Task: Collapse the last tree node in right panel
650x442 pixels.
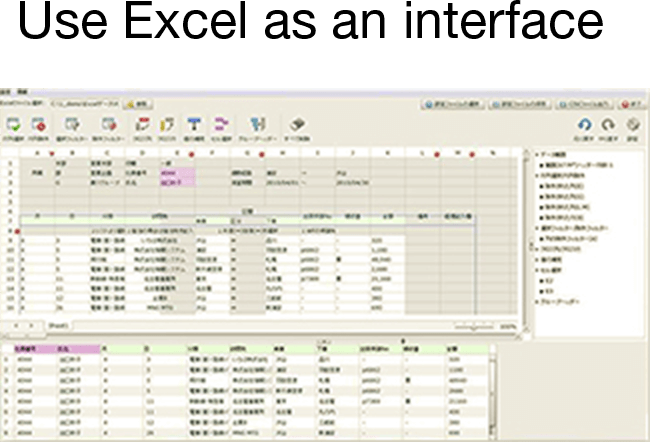Action: coord(537,301)
